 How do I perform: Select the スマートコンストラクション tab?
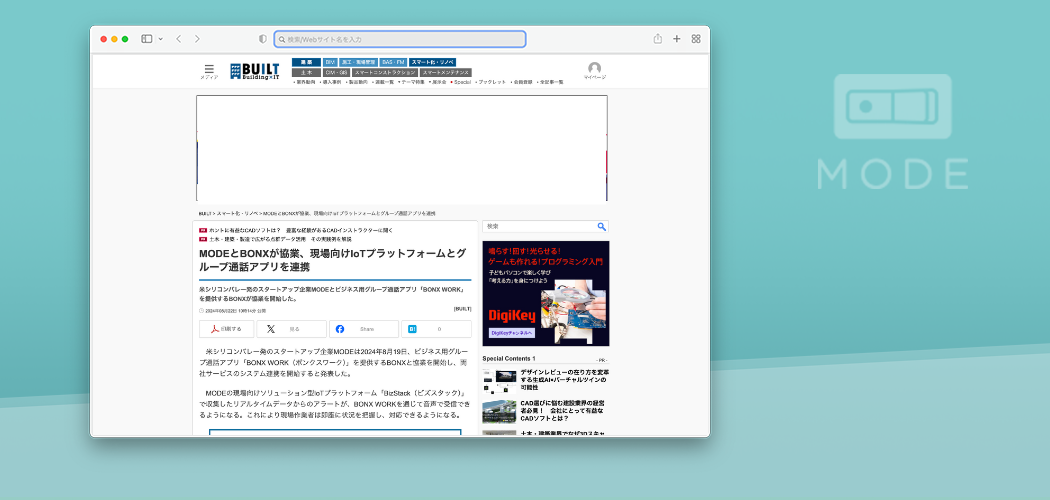coord(385,72)
